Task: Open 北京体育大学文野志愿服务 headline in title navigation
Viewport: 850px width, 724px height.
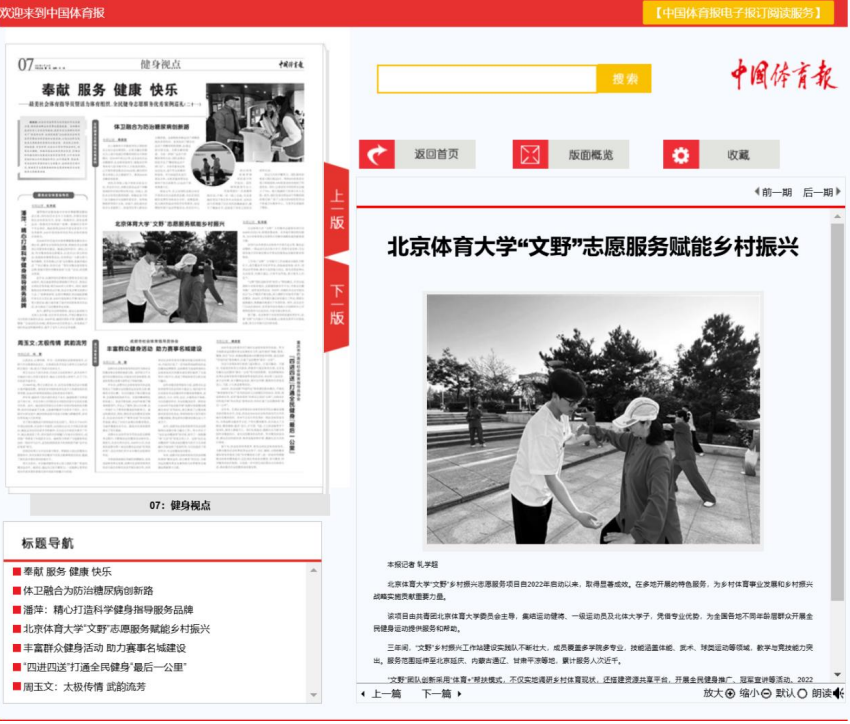Action: click(x=117, y=629)
